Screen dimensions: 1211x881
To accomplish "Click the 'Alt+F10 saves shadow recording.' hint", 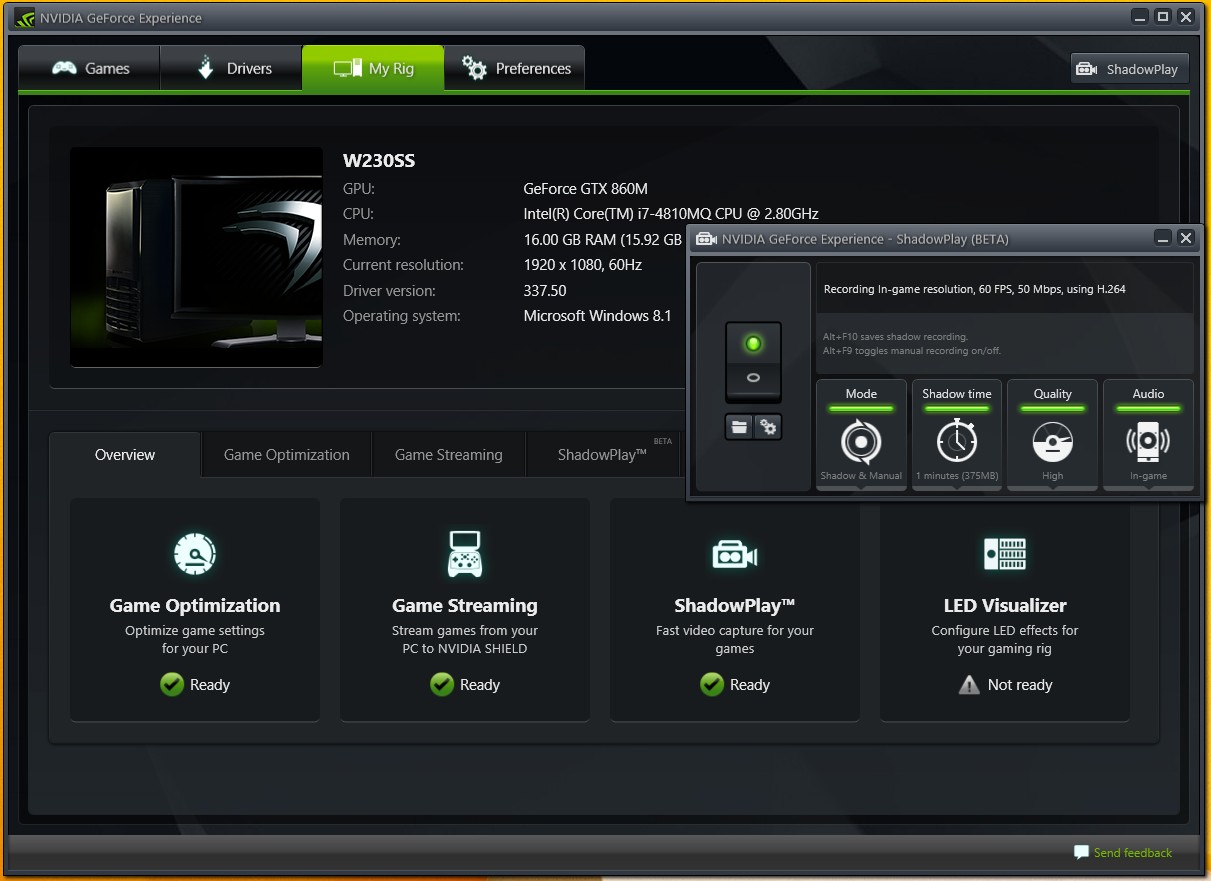I will pos(896,337).
